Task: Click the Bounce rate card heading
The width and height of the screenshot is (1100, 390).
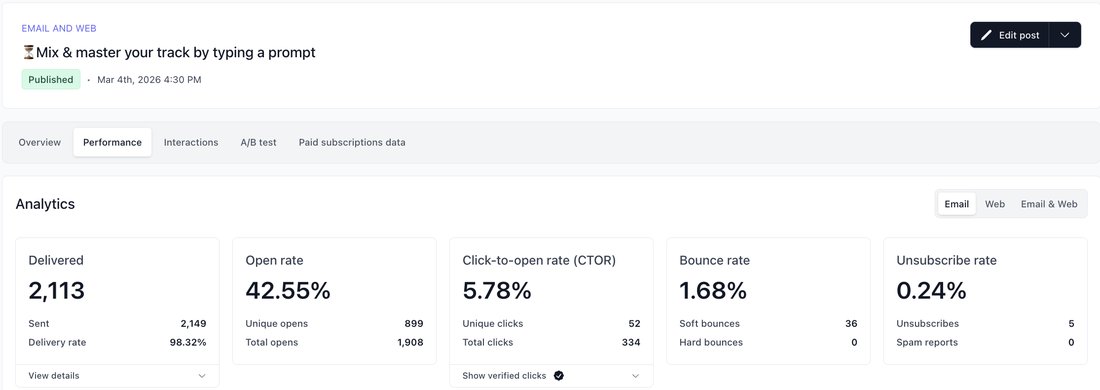Action: tap(714, 260)
